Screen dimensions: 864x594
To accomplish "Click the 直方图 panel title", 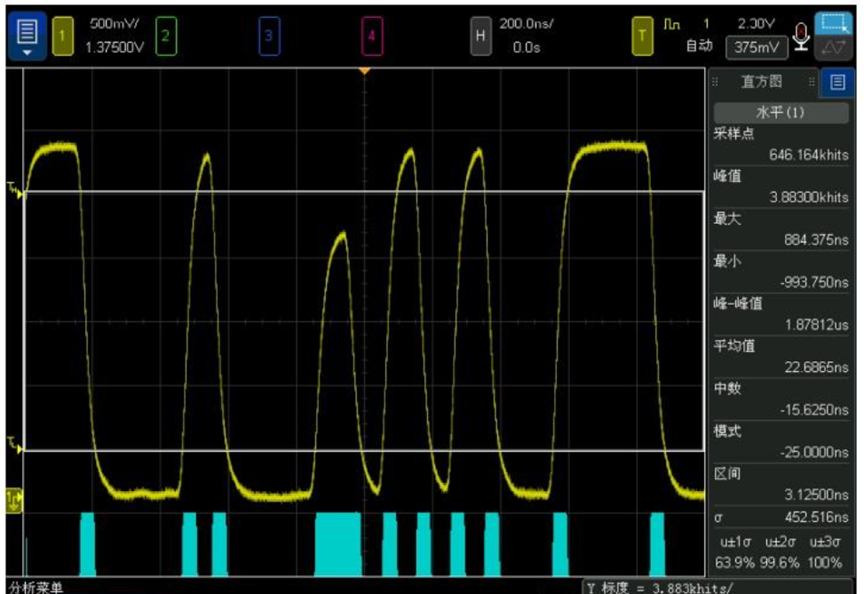I will [x=762, y=82].
